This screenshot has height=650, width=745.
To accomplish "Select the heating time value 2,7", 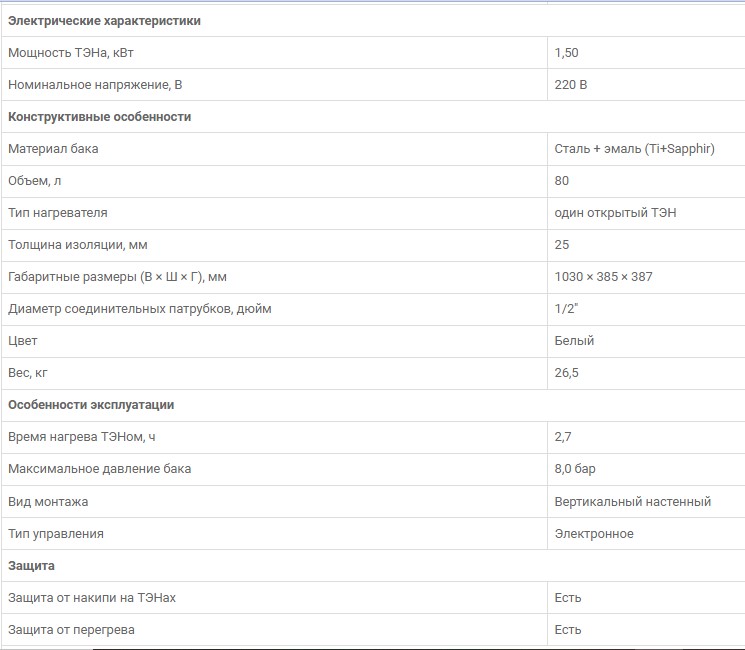I will (563, 437).
